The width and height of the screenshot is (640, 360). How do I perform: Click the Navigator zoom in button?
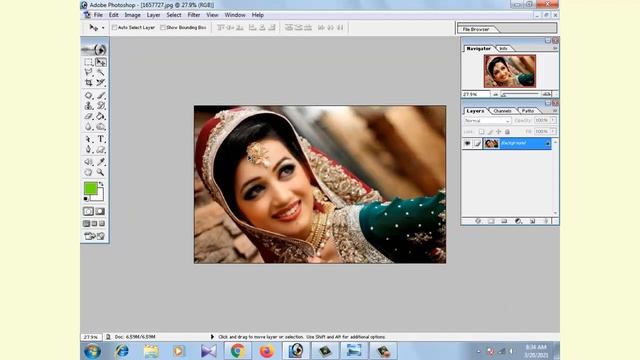(x=547, y=94)
